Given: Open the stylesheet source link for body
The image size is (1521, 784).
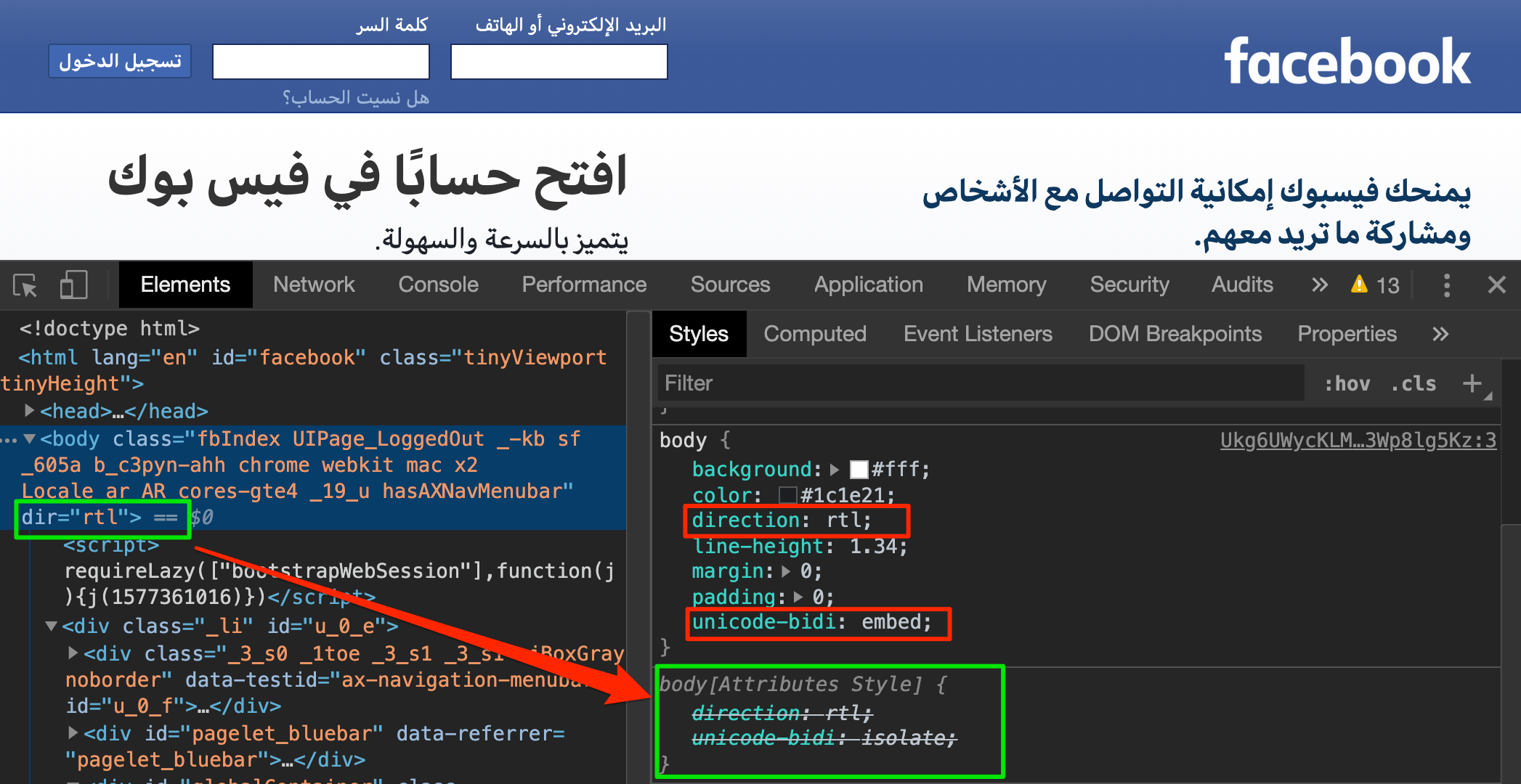Looking at the screenshot, I should (1358, 441).
